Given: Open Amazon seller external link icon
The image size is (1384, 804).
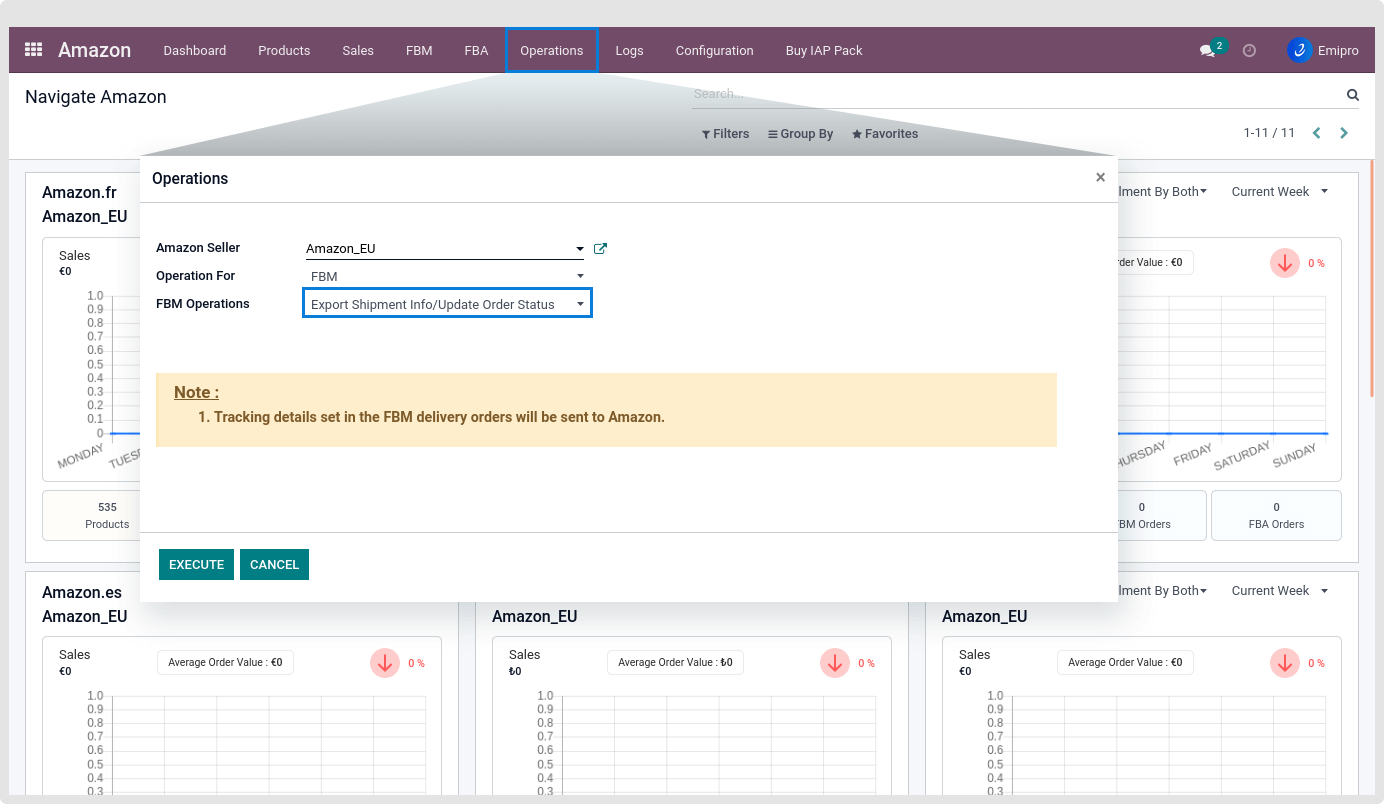Looking at the screenshot, I should (600, 249).
